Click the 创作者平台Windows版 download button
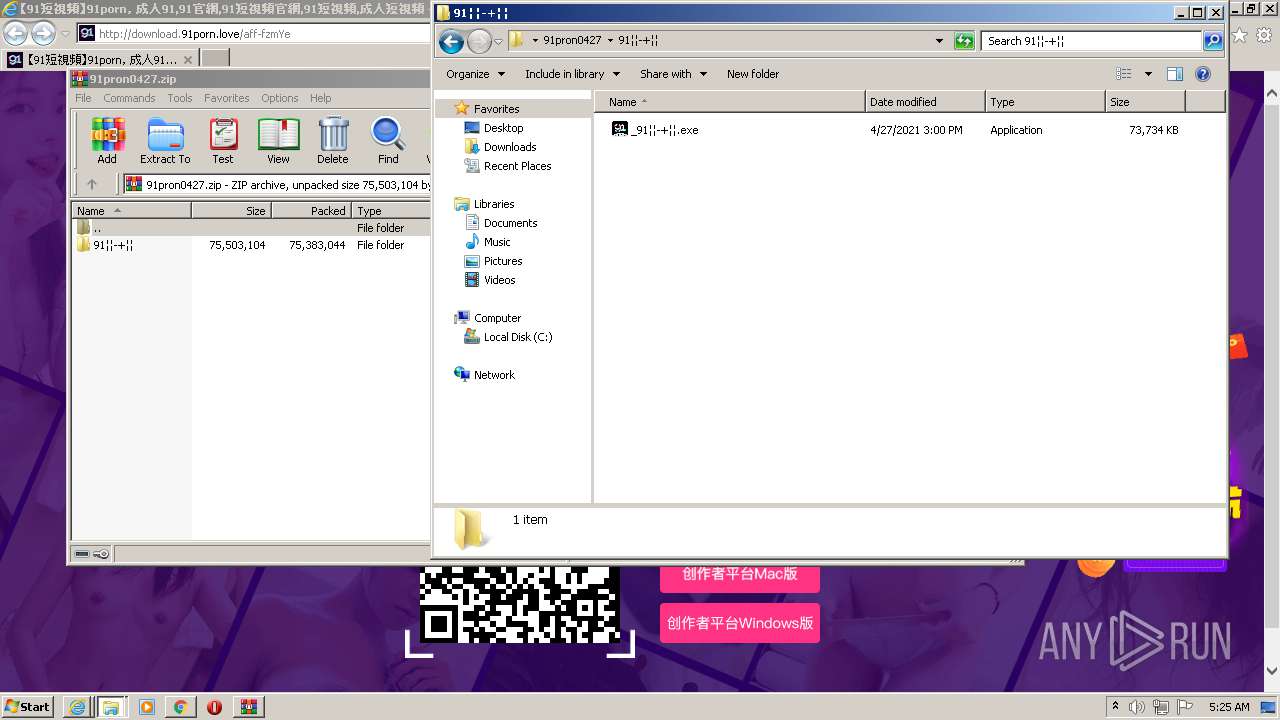 click(740, 623)
